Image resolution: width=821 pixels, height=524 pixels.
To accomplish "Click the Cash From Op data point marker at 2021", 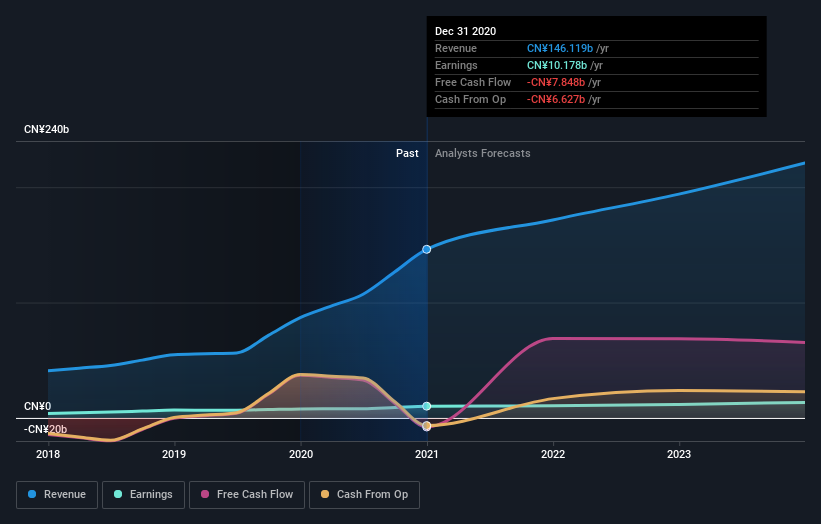I will click(427, 426).
